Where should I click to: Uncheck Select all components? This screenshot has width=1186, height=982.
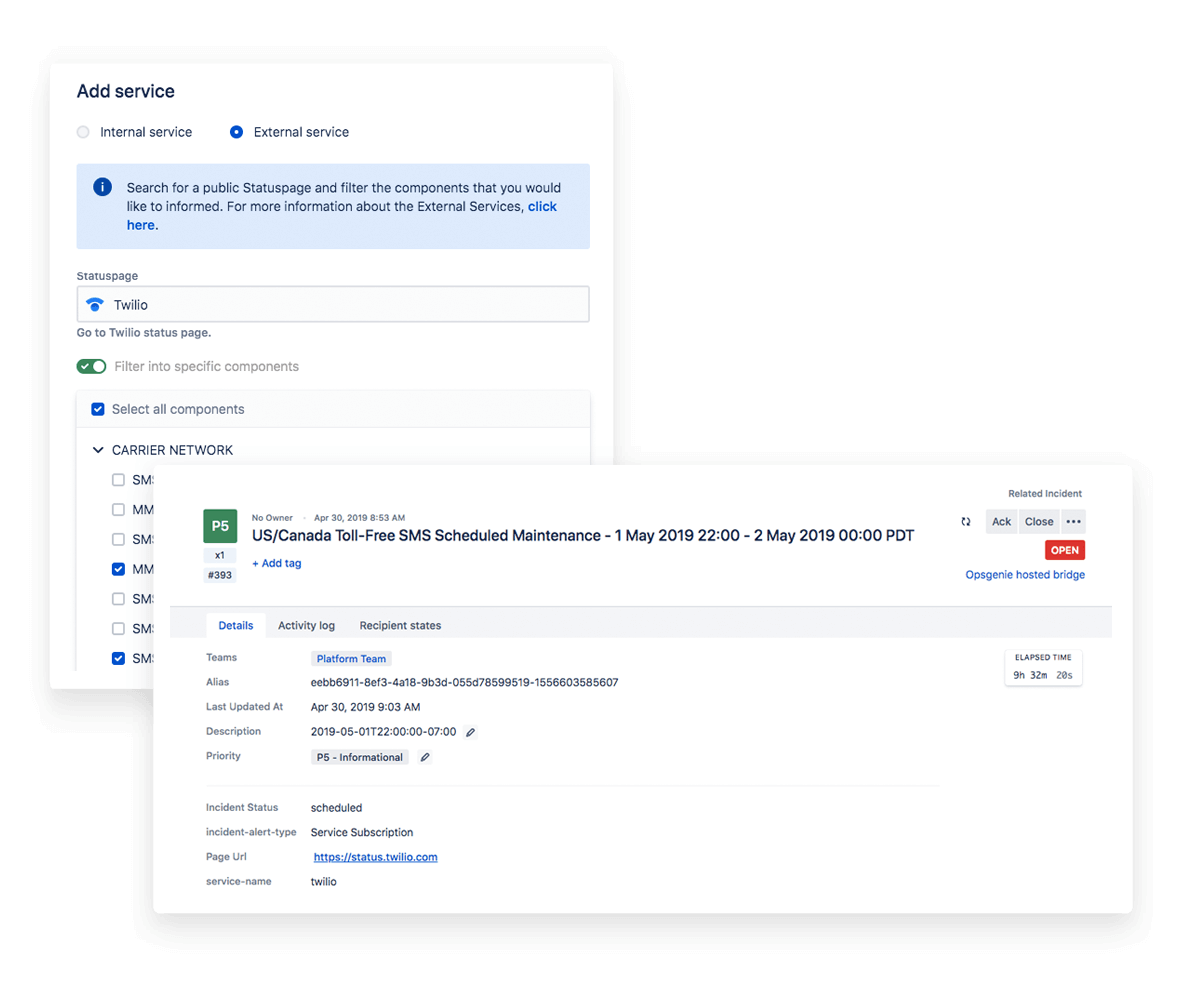click(x=97, y=409)
